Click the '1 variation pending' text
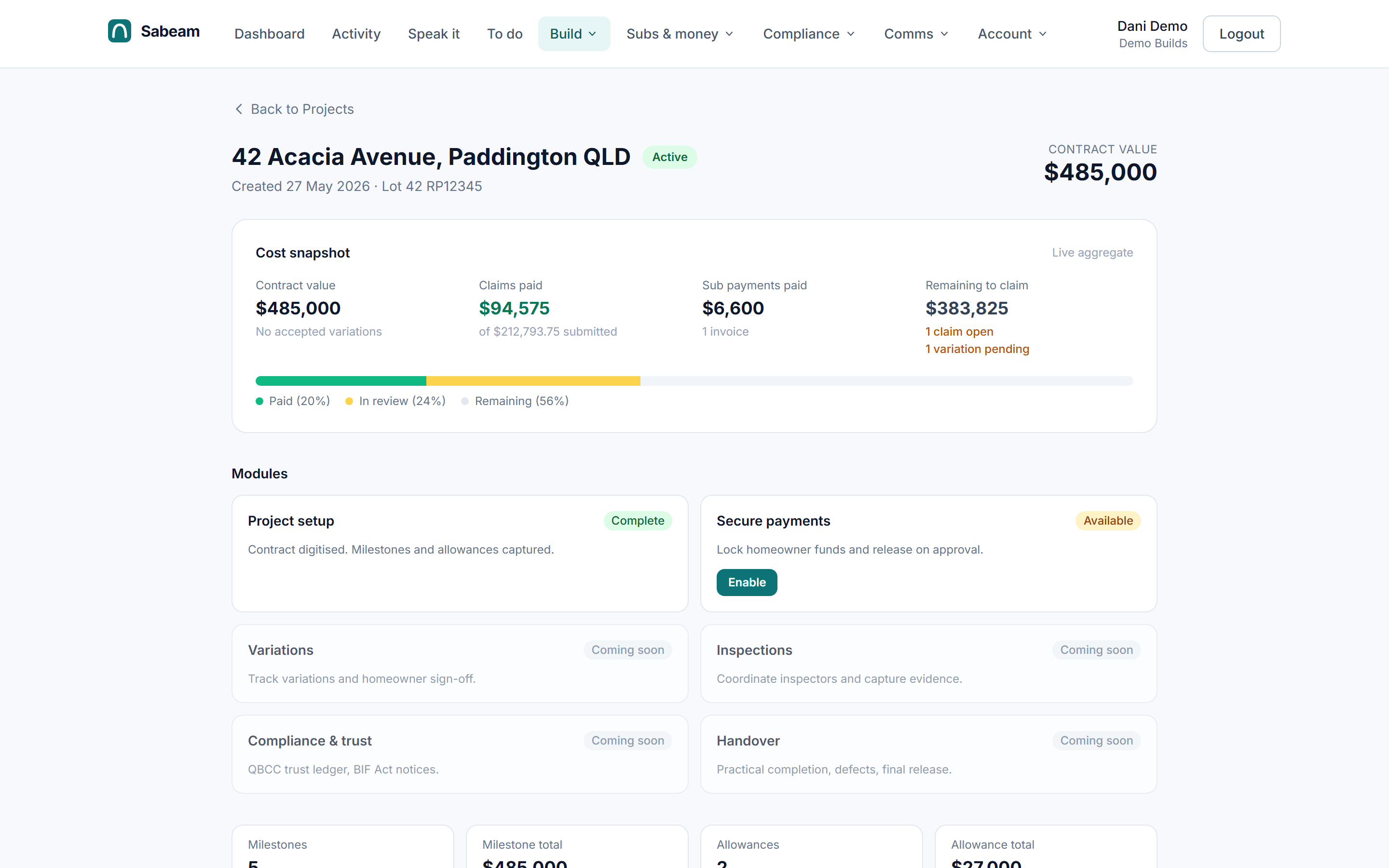Viewport: 1389px width, 868px height. [x=977, y=349]
